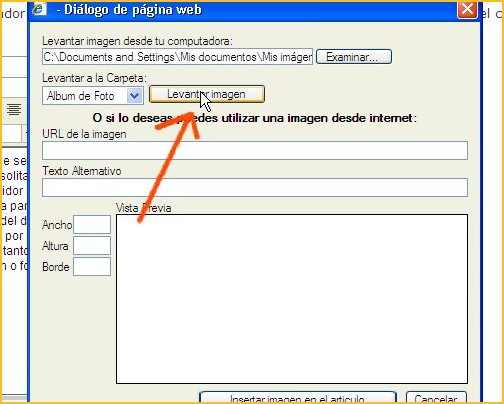Screen dimensions: 504x404
Task: Close the Diálogo de página web window
Action: 467,9
